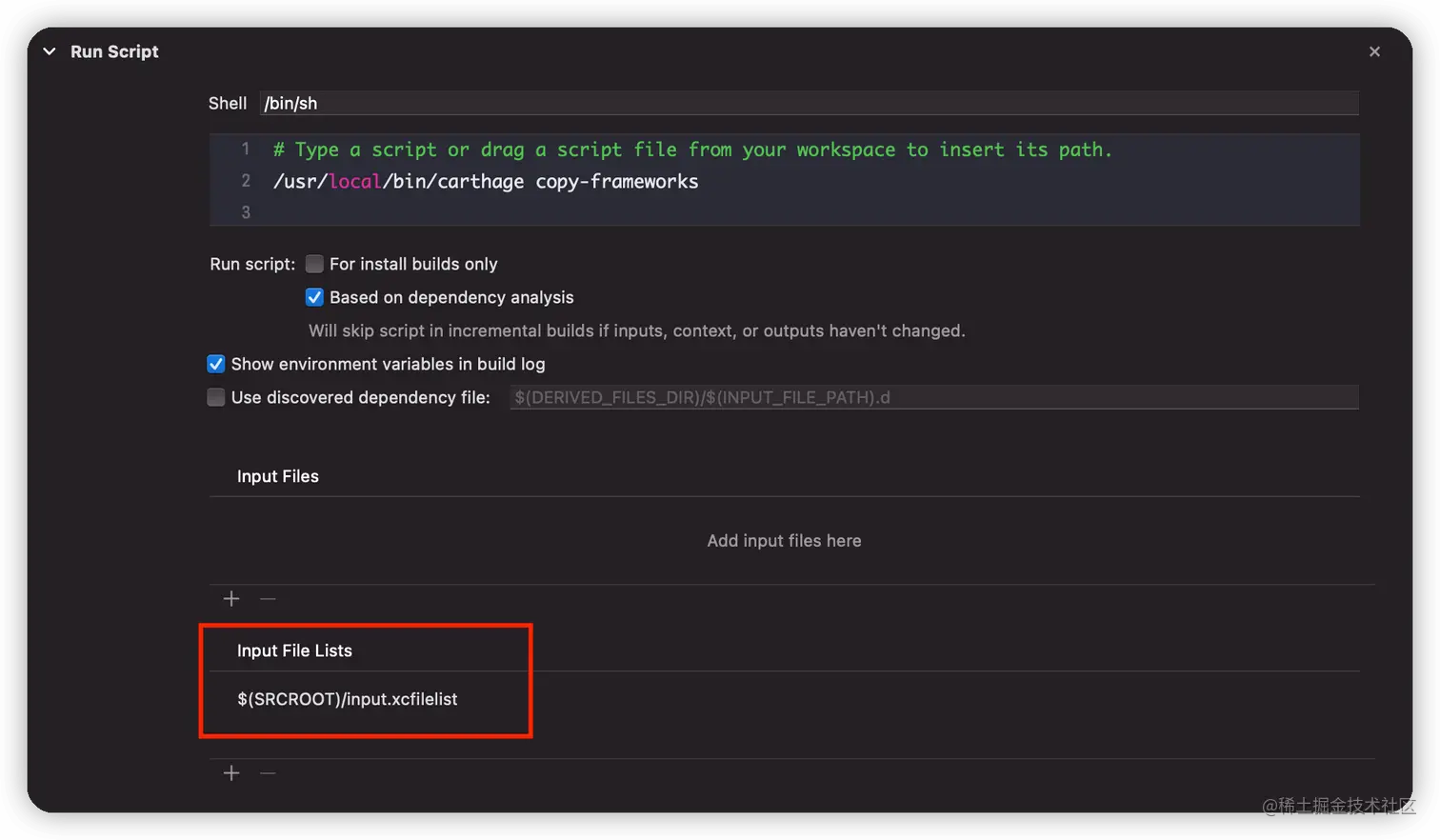Remove input file list with minus icon below Input File Lists
The image size is (1440, 840).
coord(268,773)
